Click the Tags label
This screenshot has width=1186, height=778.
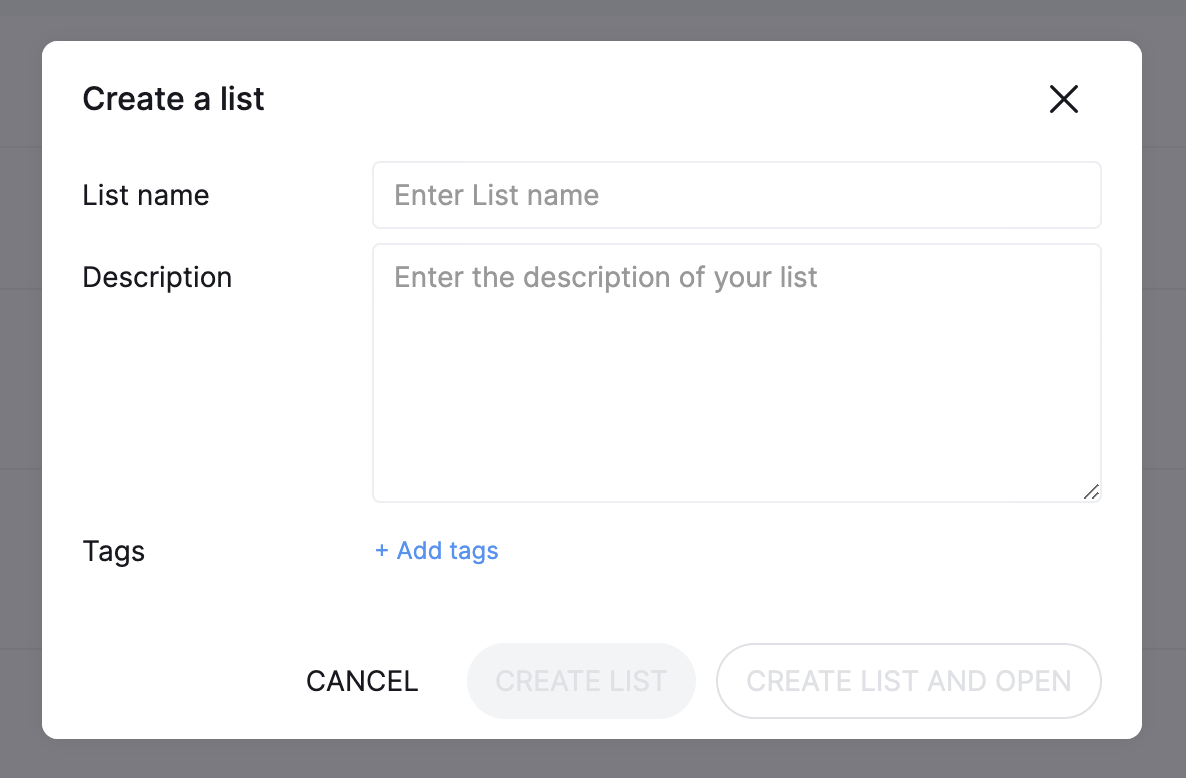[x=113, y=551]
